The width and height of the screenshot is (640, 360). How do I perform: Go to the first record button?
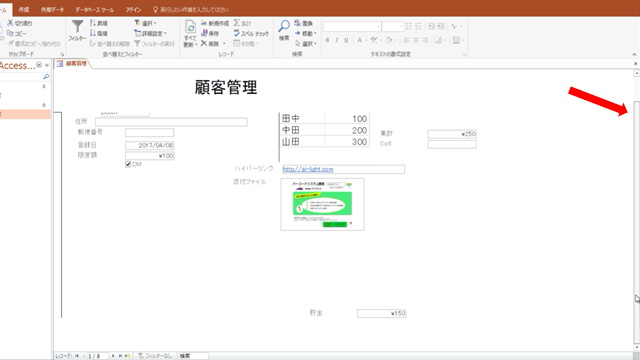click(77, 356)
